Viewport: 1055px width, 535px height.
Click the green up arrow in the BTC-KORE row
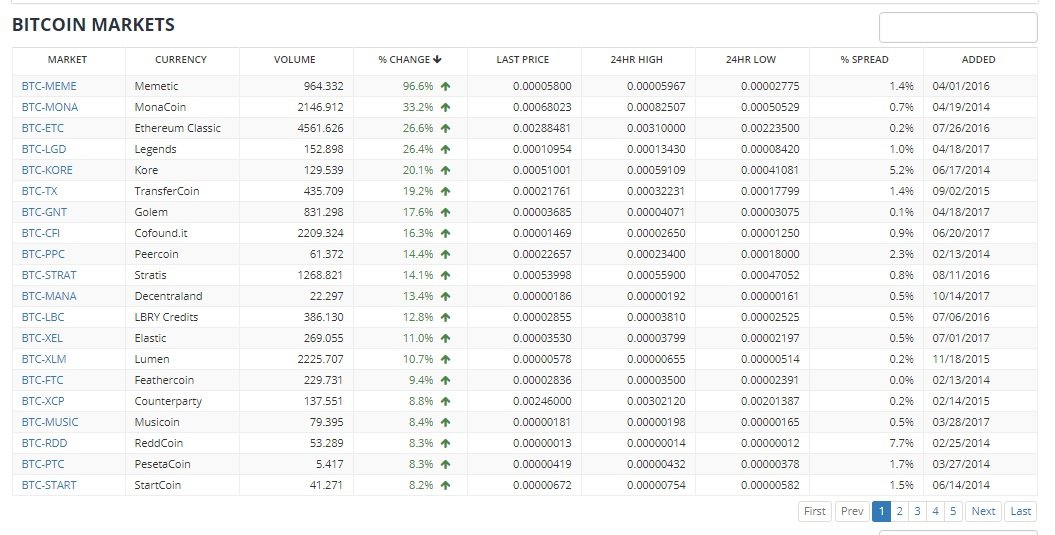pos(445,170)
